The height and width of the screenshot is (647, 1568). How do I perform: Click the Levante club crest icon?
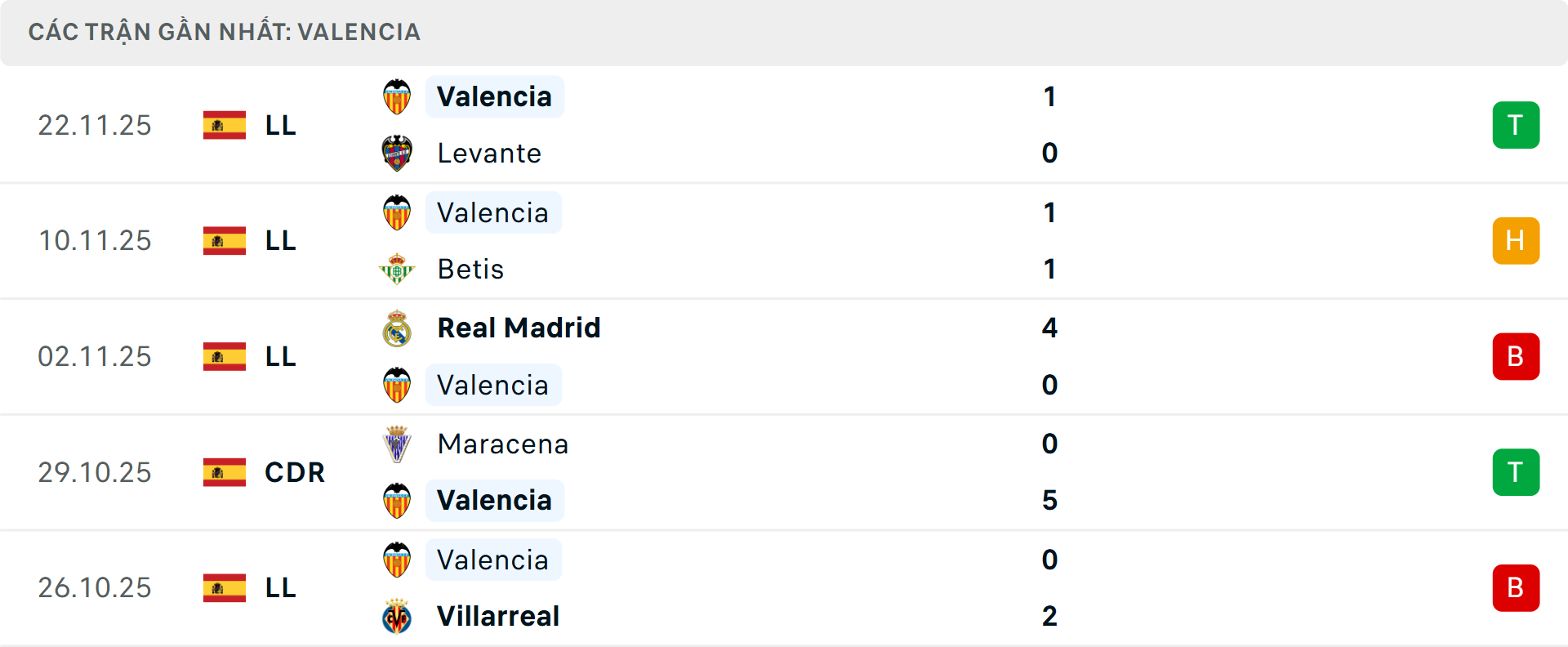397,154
